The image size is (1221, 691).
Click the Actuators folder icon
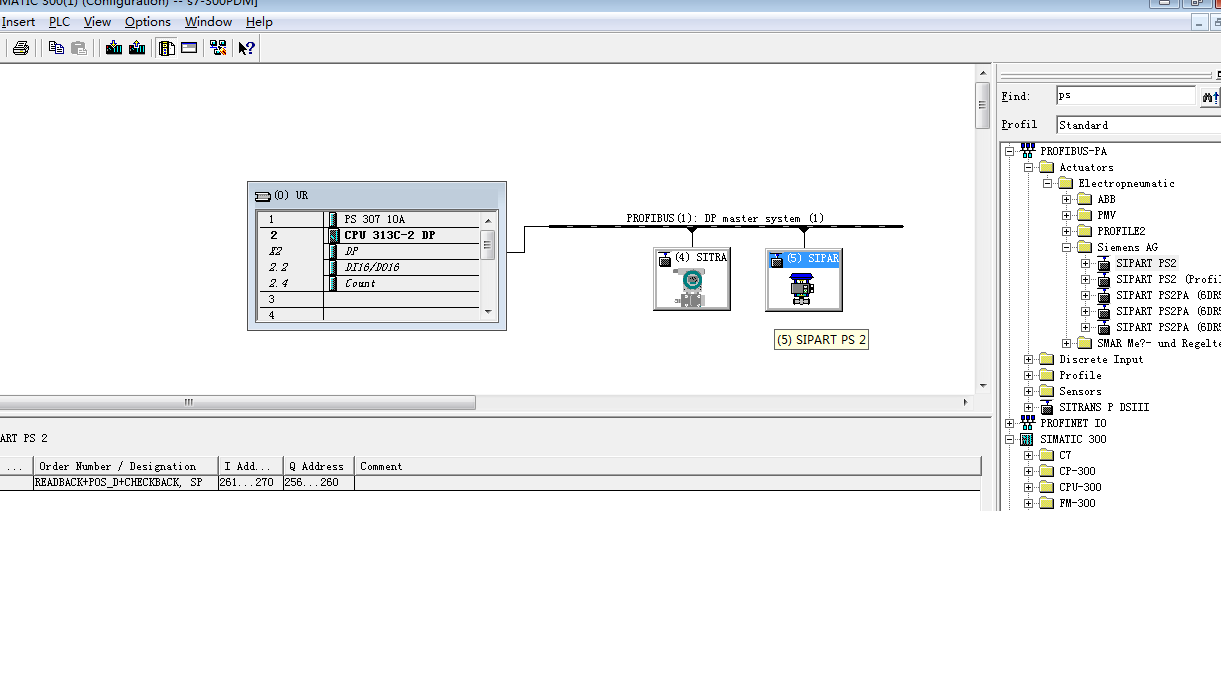tap(1046, 167)
